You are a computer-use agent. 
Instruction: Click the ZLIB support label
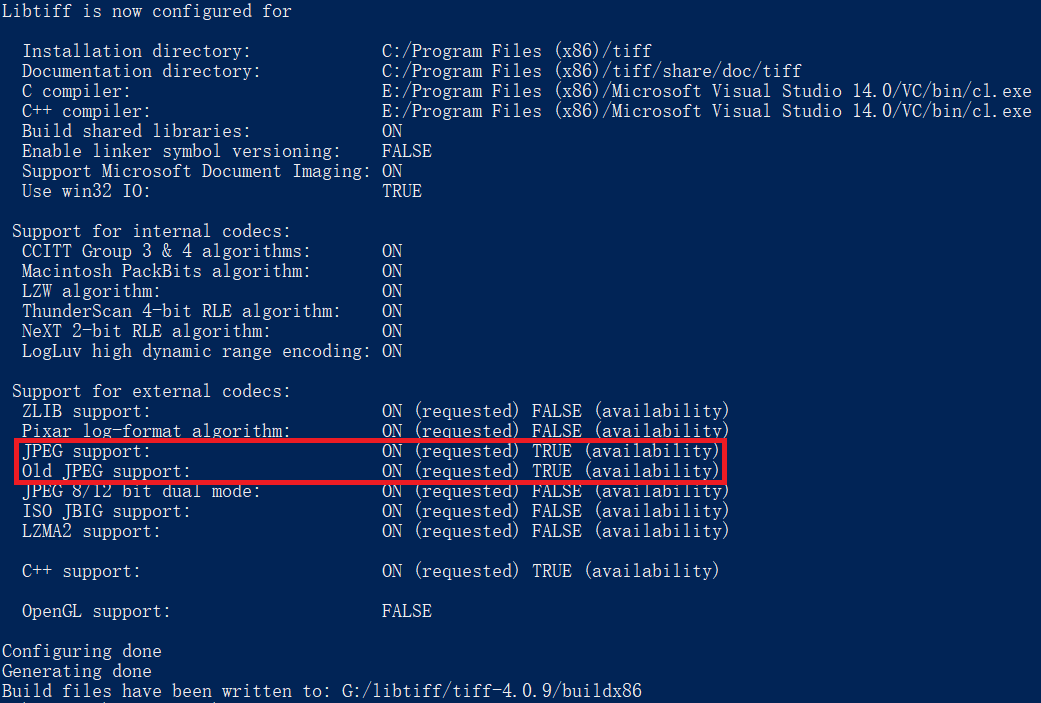[x=86, y=411]
